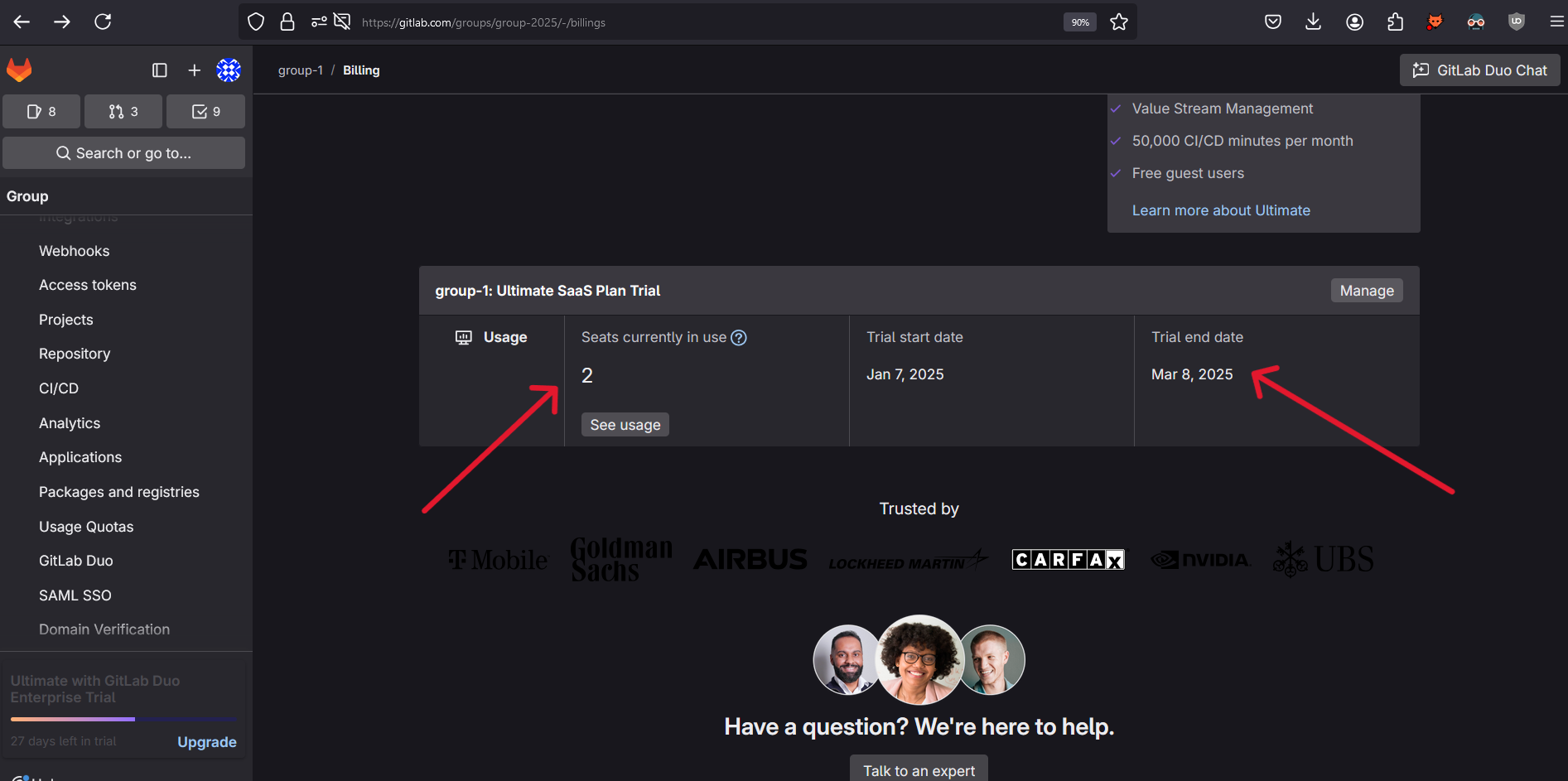The image size is (1568, 781).
Task: Reload the page in browser
Action: pos(103,22)
